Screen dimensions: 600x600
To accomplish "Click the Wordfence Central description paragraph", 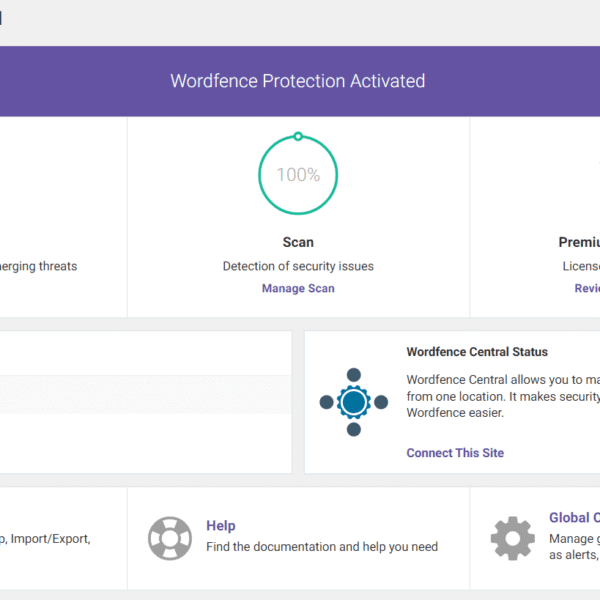I will (x=502, y=396).
